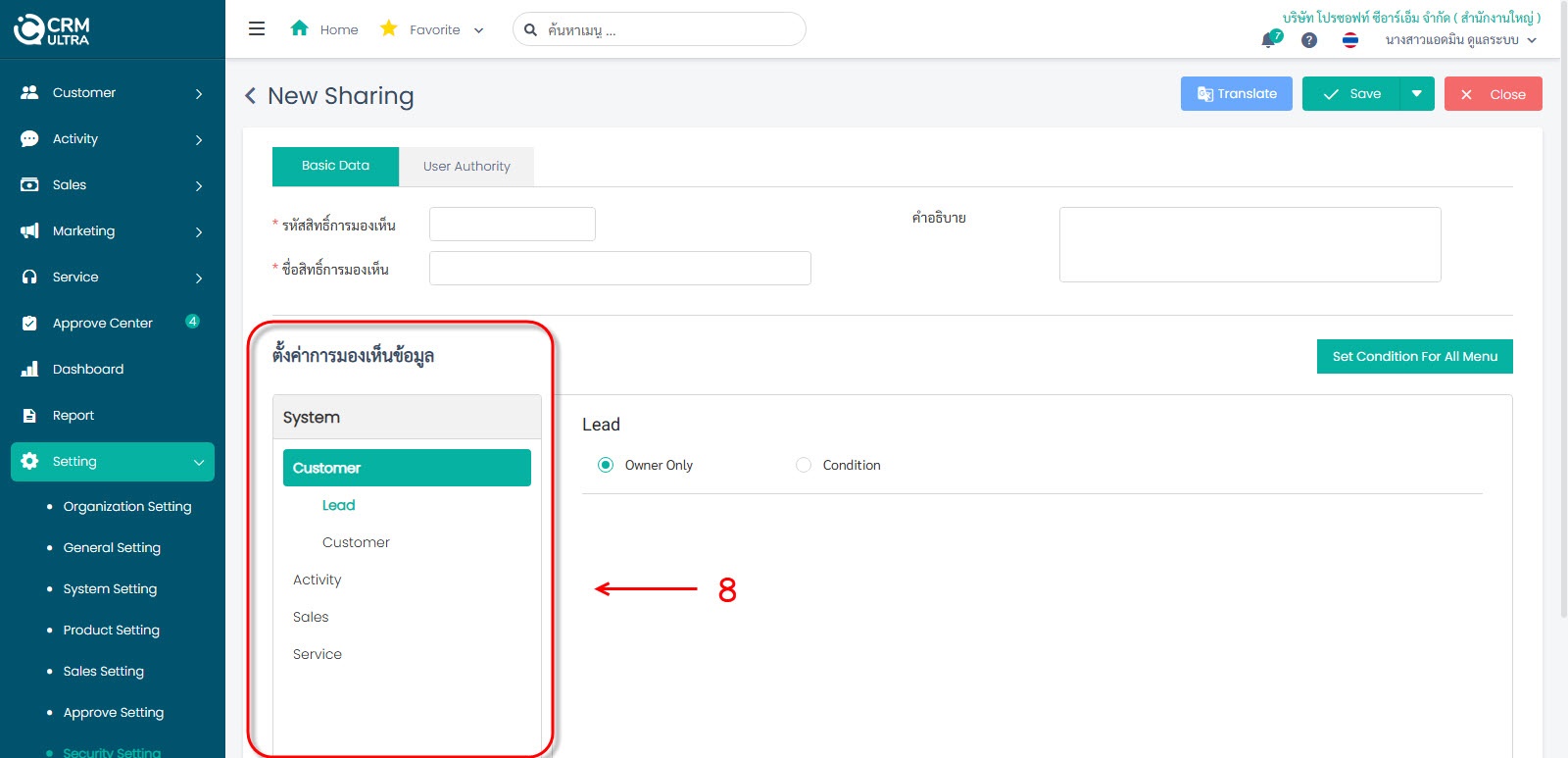The width and height of the screenshot is (1568, 758).
Task: Switch to the User Authority tab
Action: pyautogui.click(x=466, y=167)
